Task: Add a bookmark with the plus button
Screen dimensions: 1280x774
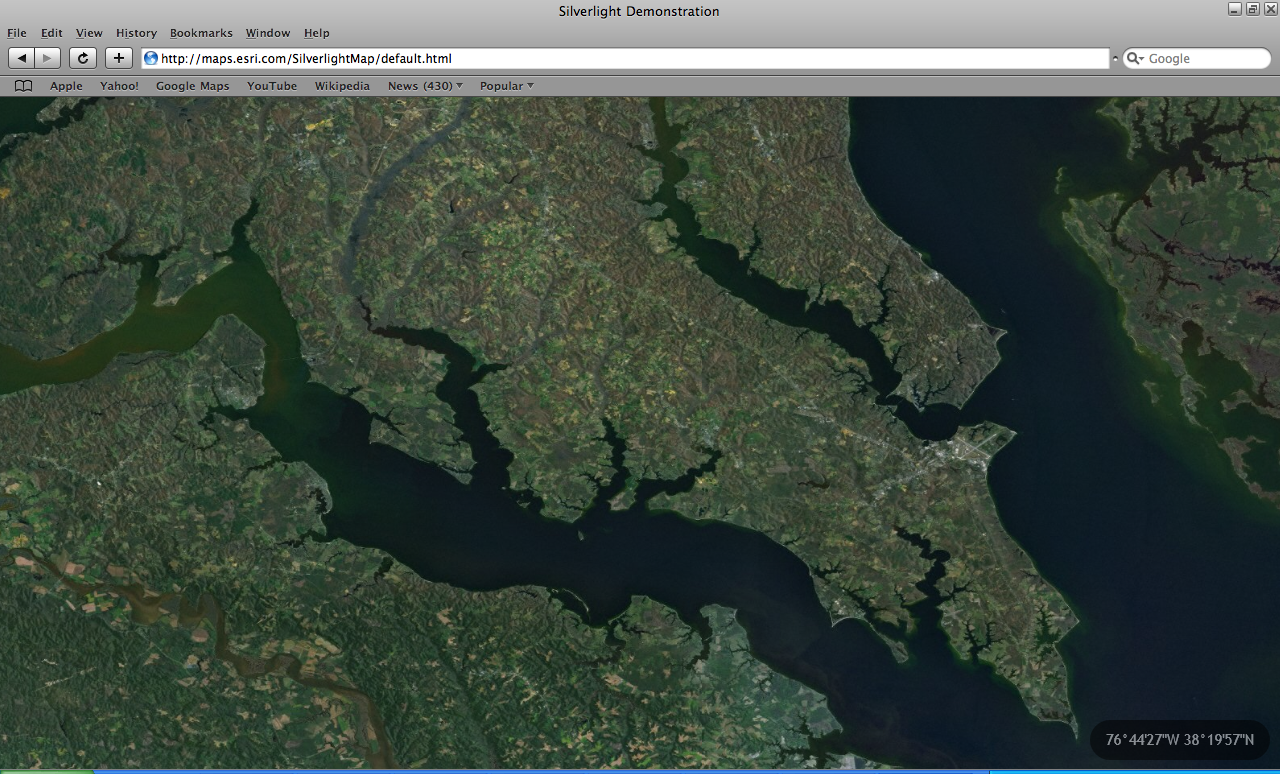Action: pyautogui.click(x=119, y=58)
